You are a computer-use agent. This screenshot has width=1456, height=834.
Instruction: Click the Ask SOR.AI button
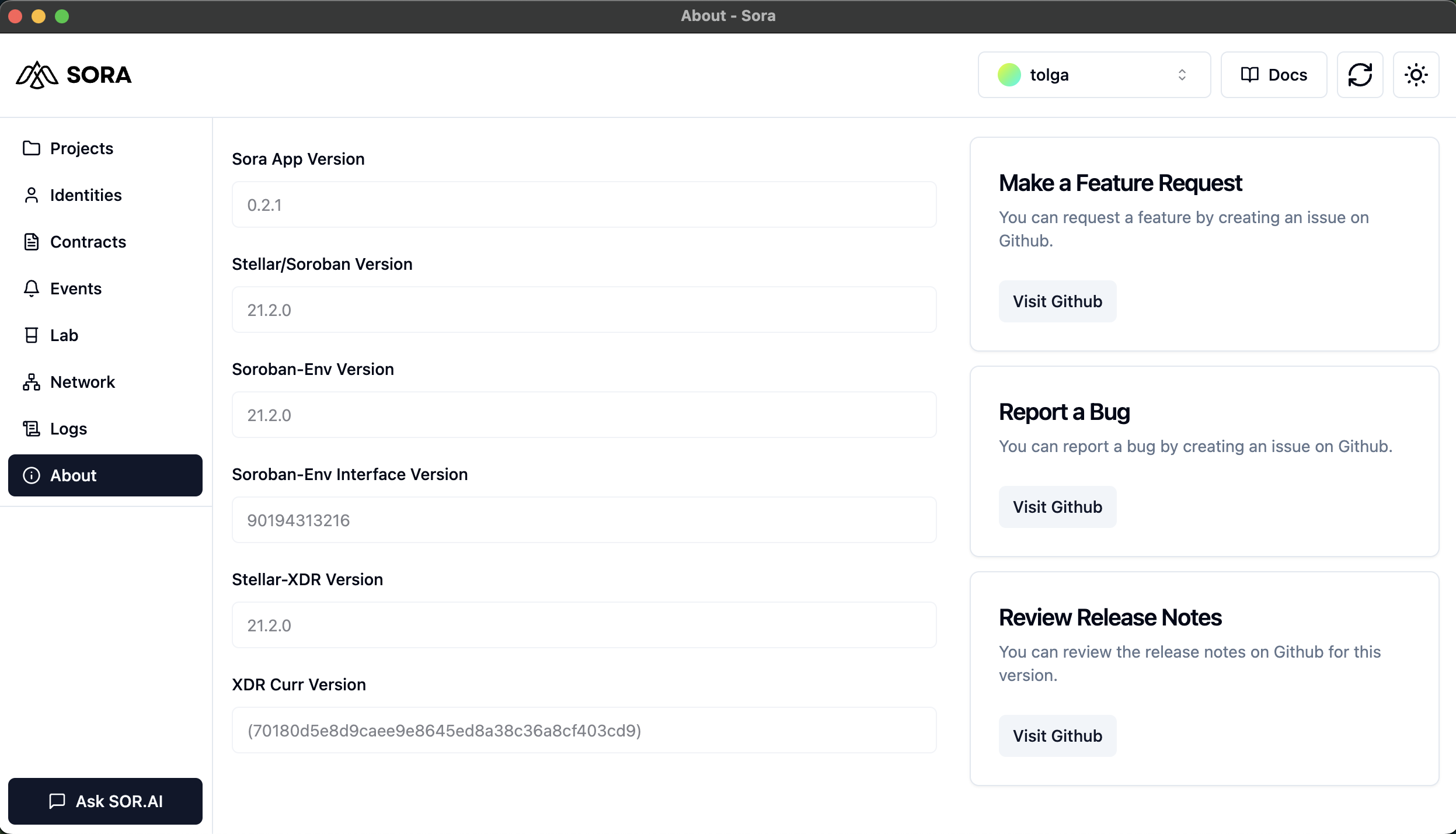pyautogui.click(x=105, y=801)
